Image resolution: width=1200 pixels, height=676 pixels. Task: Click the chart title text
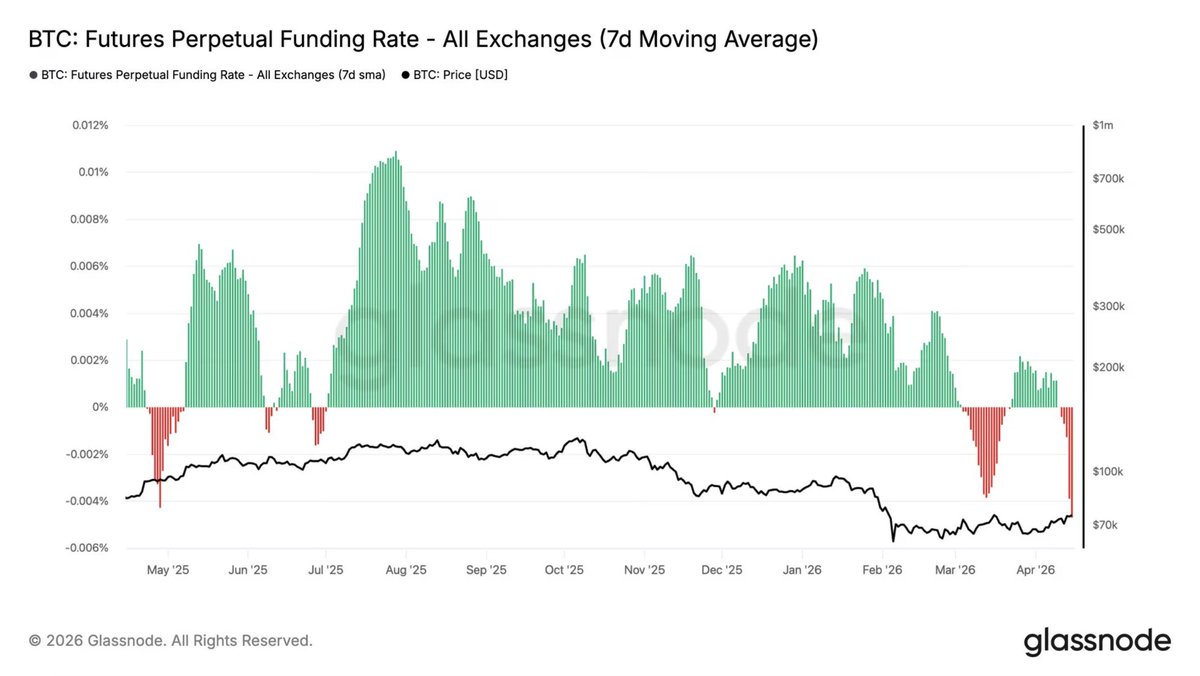(424, 40)
